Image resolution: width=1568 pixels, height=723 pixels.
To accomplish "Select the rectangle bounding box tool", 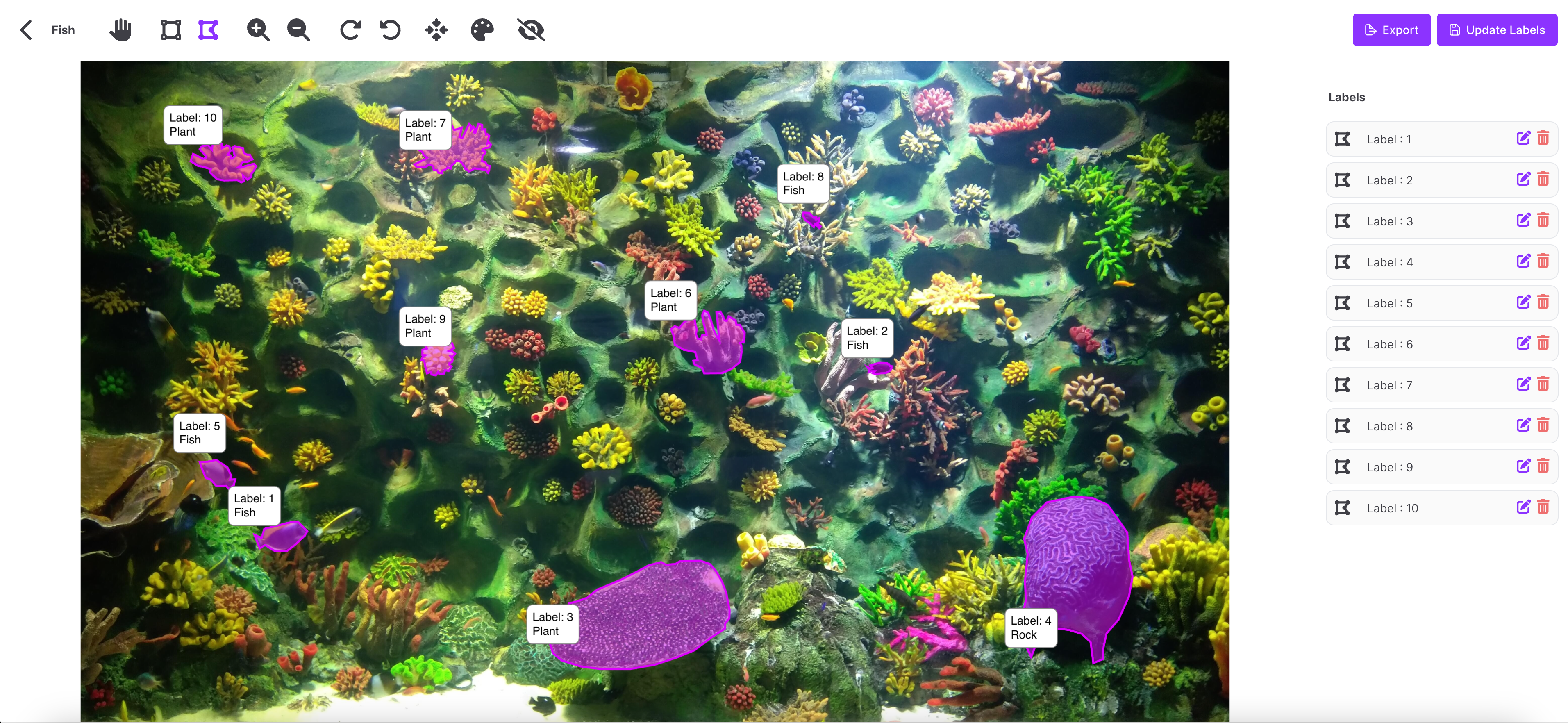I will (170, 30).
